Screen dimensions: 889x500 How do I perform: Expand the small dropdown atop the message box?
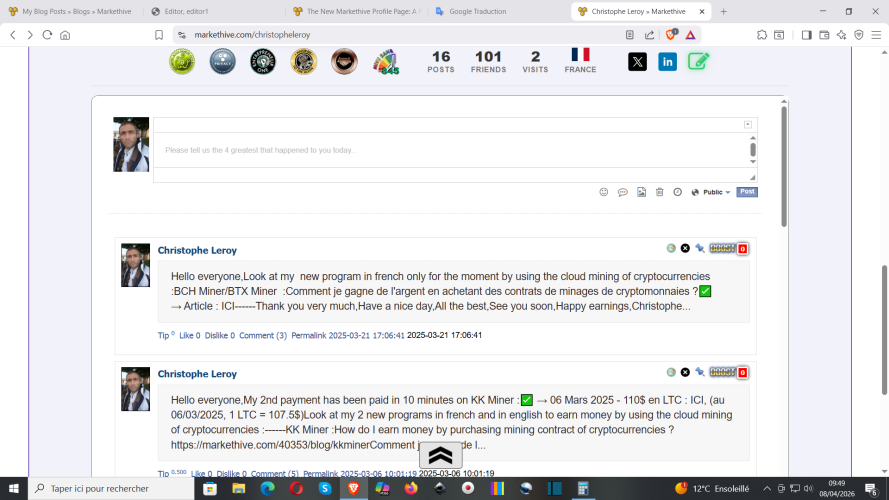point(748,124)
